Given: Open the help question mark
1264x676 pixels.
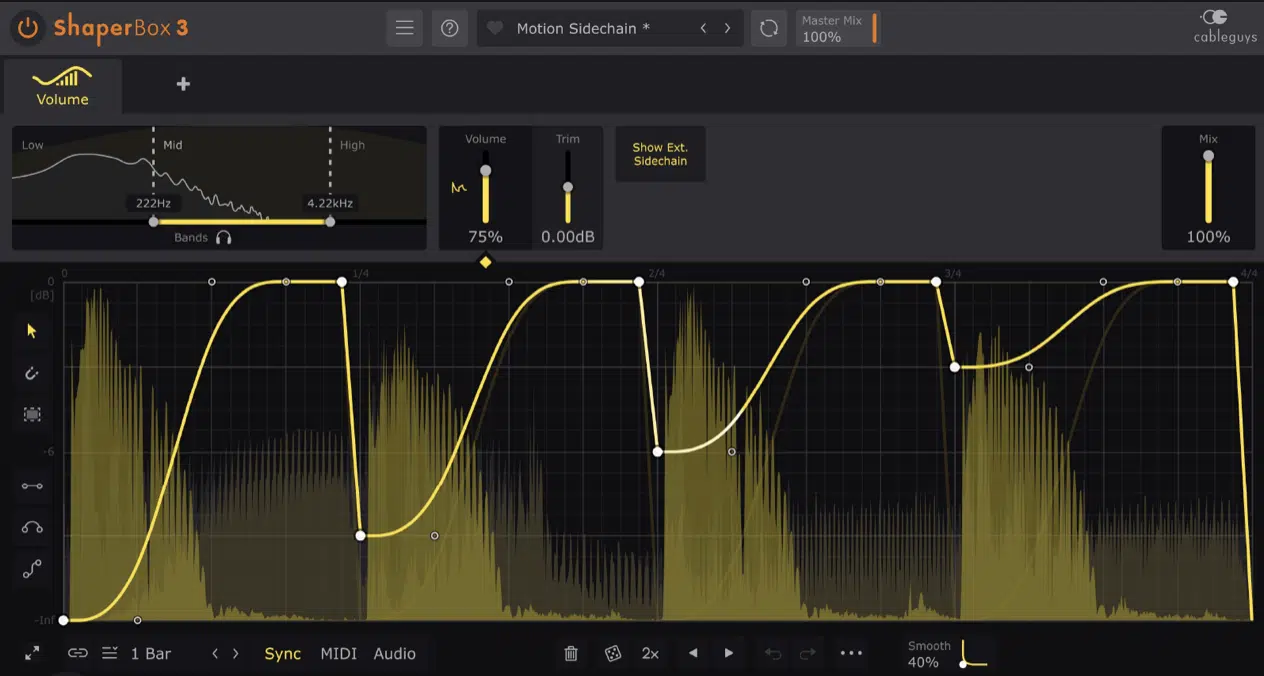Looking at the screenshot, I should pyautogui.click(x=450, y=28).
